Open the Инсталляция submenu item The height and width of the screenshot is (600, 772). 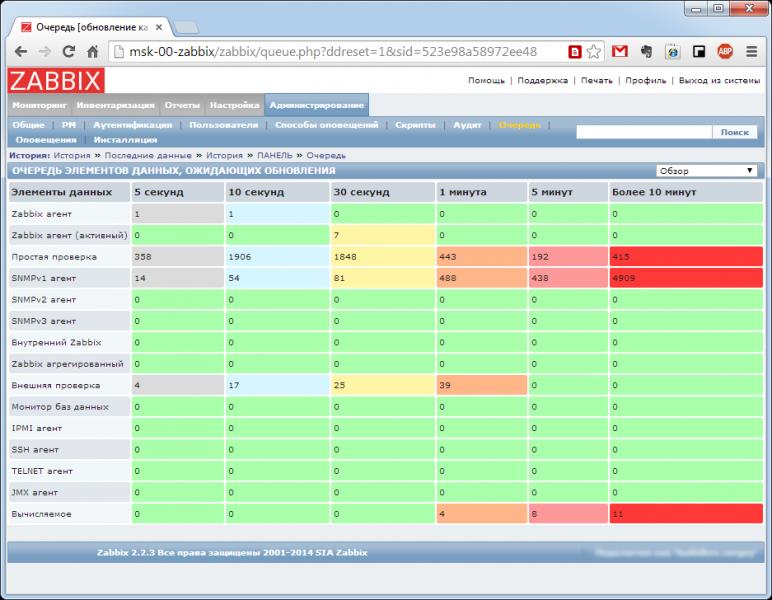[126, 140]
